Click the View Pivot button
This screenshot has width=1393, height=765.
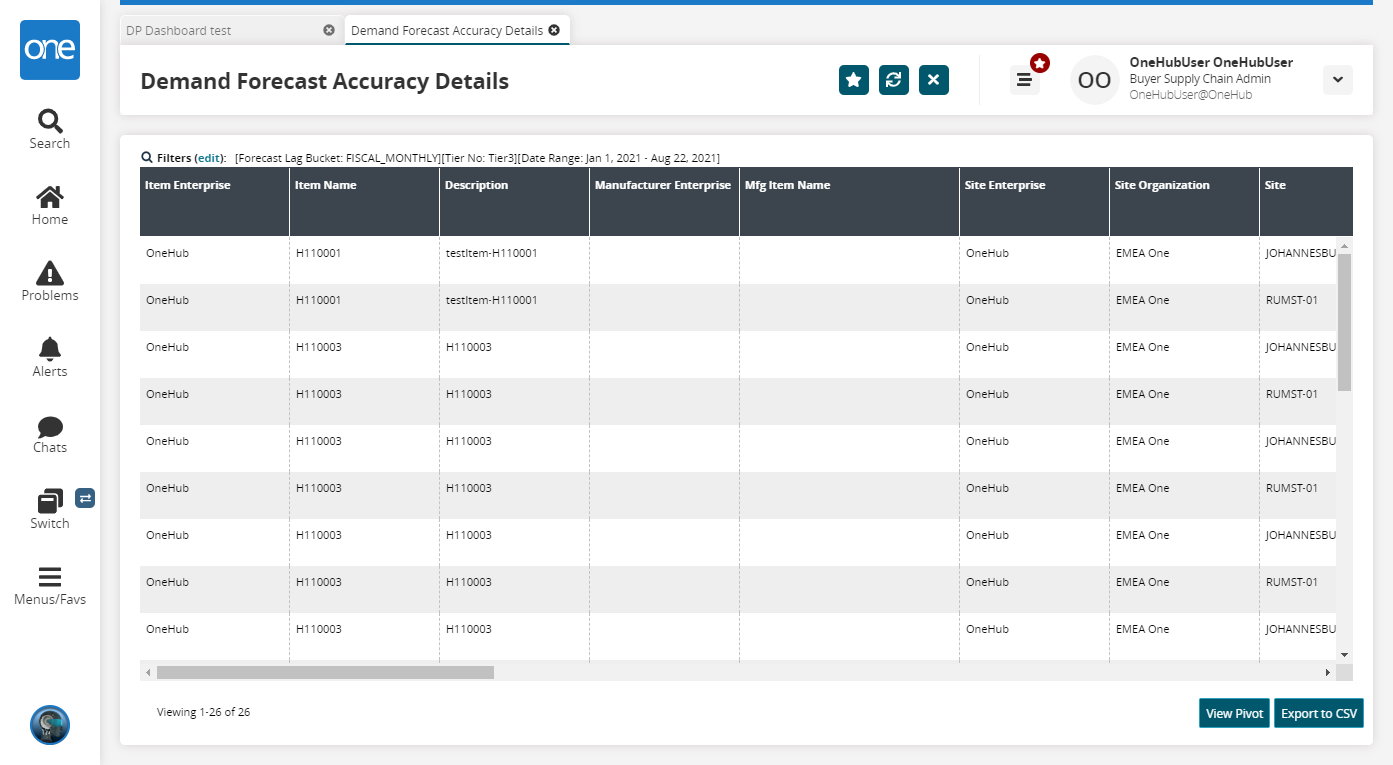1234,713
